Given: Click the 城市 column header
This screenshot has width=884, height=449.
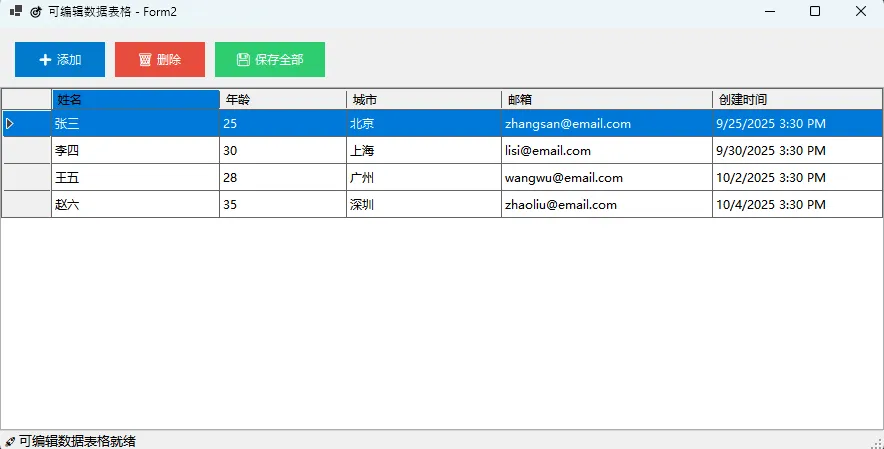Looking at the screenshot, I should (x=424, y=99).
